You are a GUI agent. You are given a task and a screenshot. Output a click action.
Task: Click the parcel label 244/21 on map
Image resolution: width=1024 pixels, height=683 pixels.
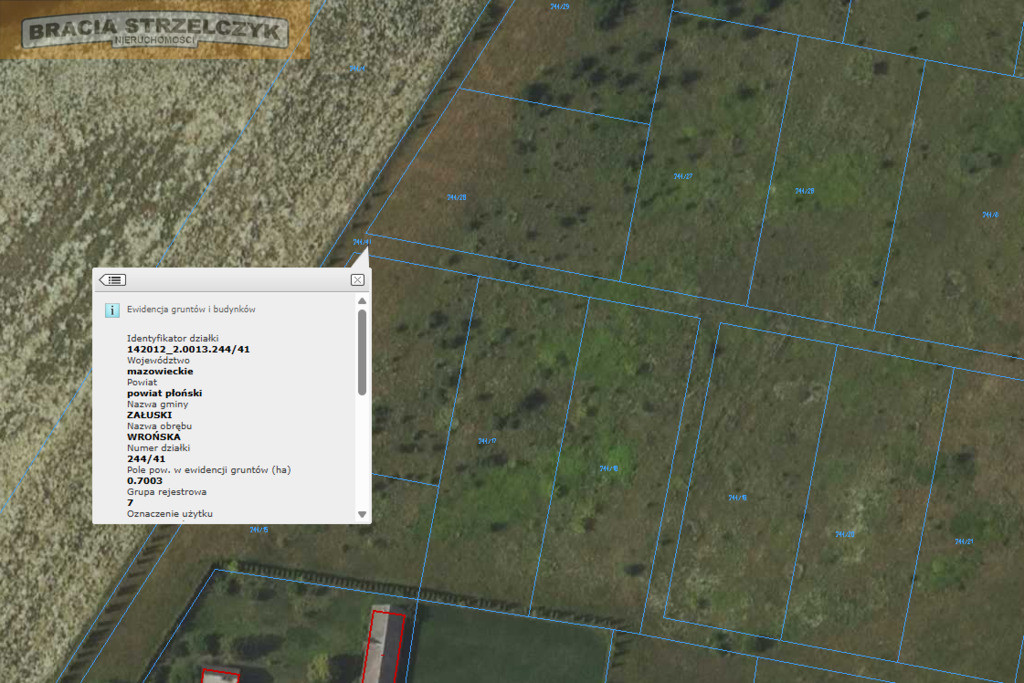(x=964, y=541)
